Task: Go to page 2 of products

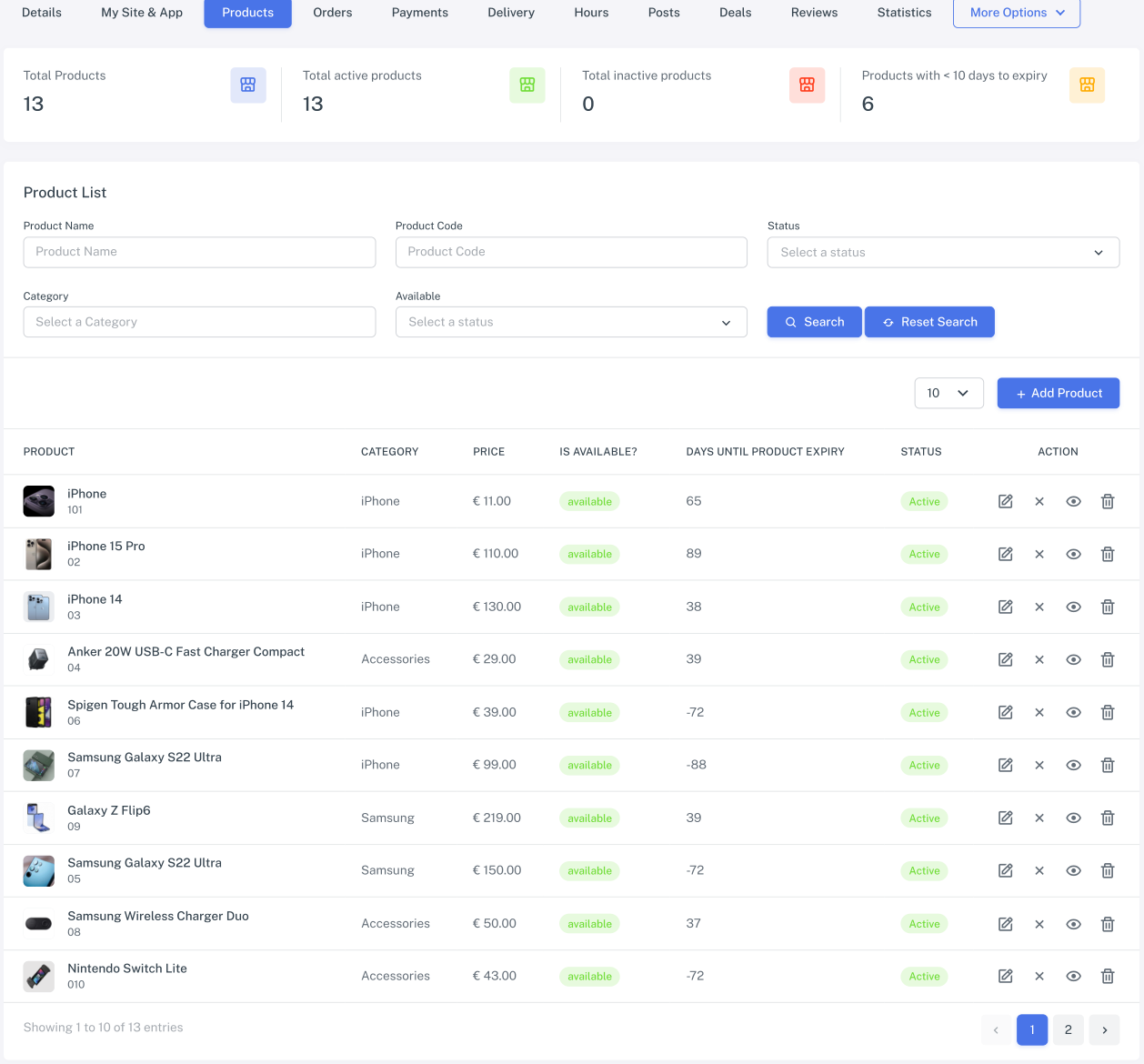Action: pyautogui.click(x=1068, y=1029)
